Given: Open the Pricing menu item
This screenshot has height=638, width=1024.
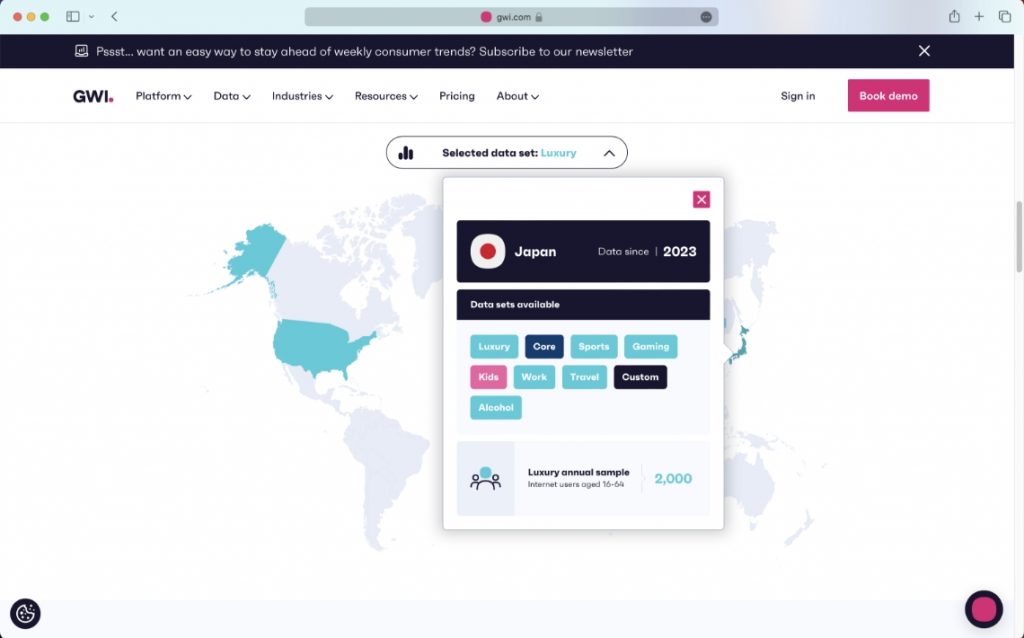Looking at the screenshot, I should (457, 96).
